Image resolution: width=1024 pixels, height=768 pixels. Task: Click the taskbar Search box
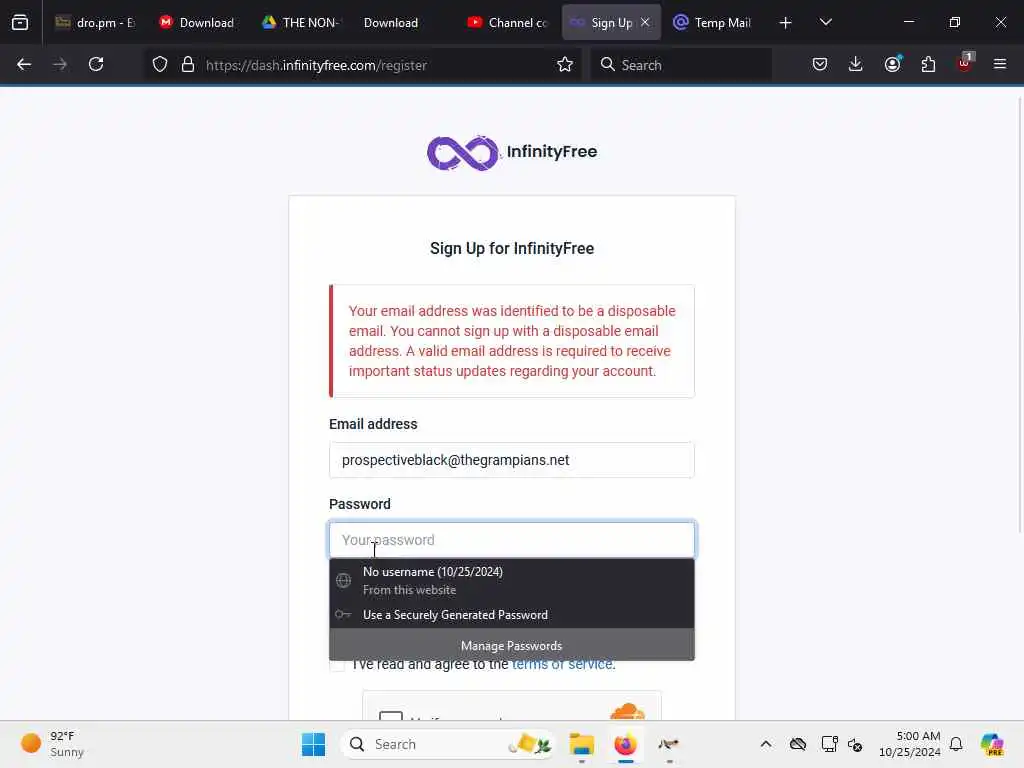447,744
